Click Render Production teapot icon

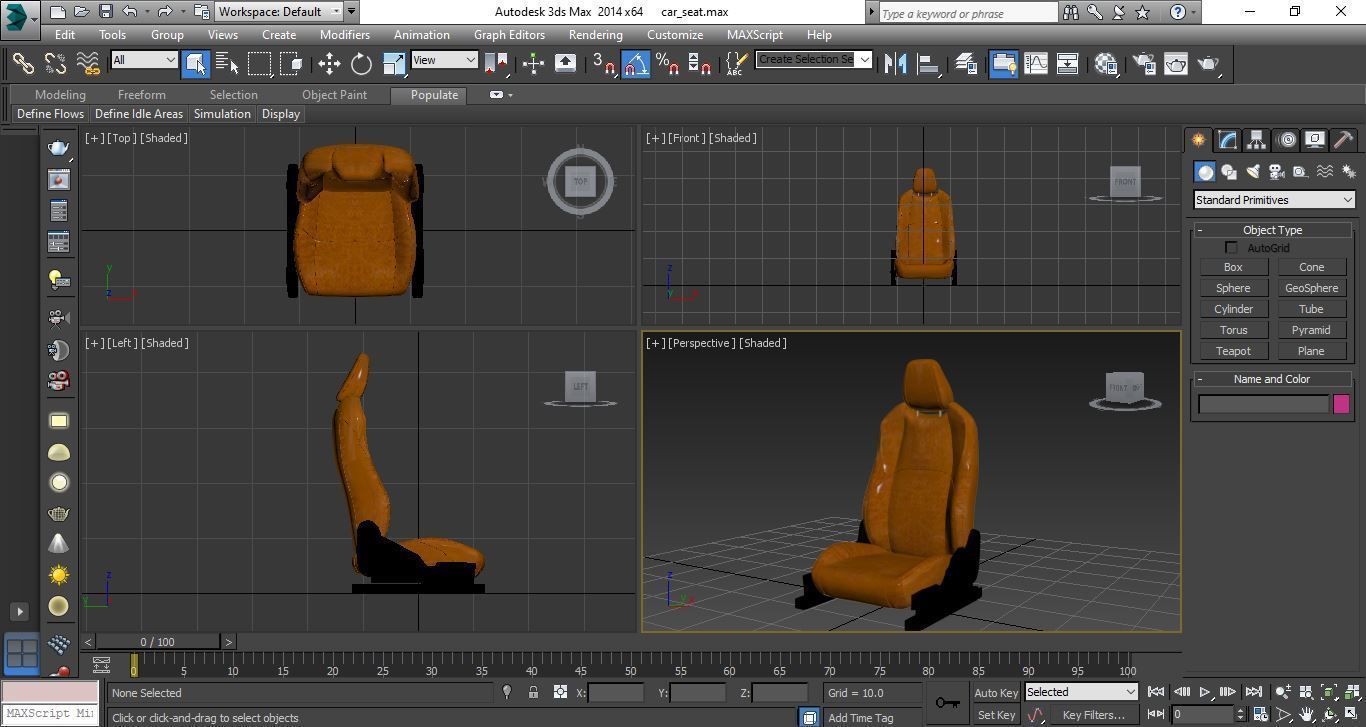click(1209, 63)
